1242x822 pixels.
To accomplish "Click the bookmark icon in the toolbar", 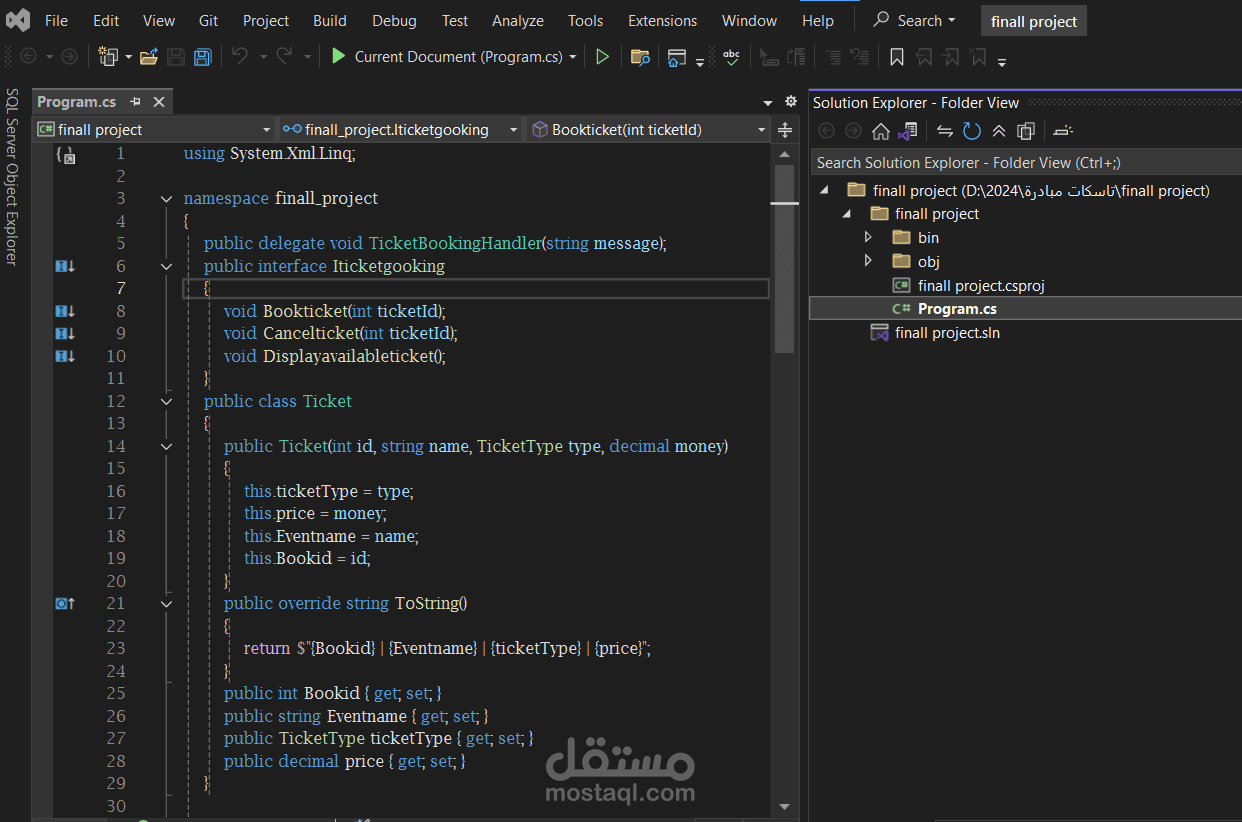I will [x=896, y=57].
